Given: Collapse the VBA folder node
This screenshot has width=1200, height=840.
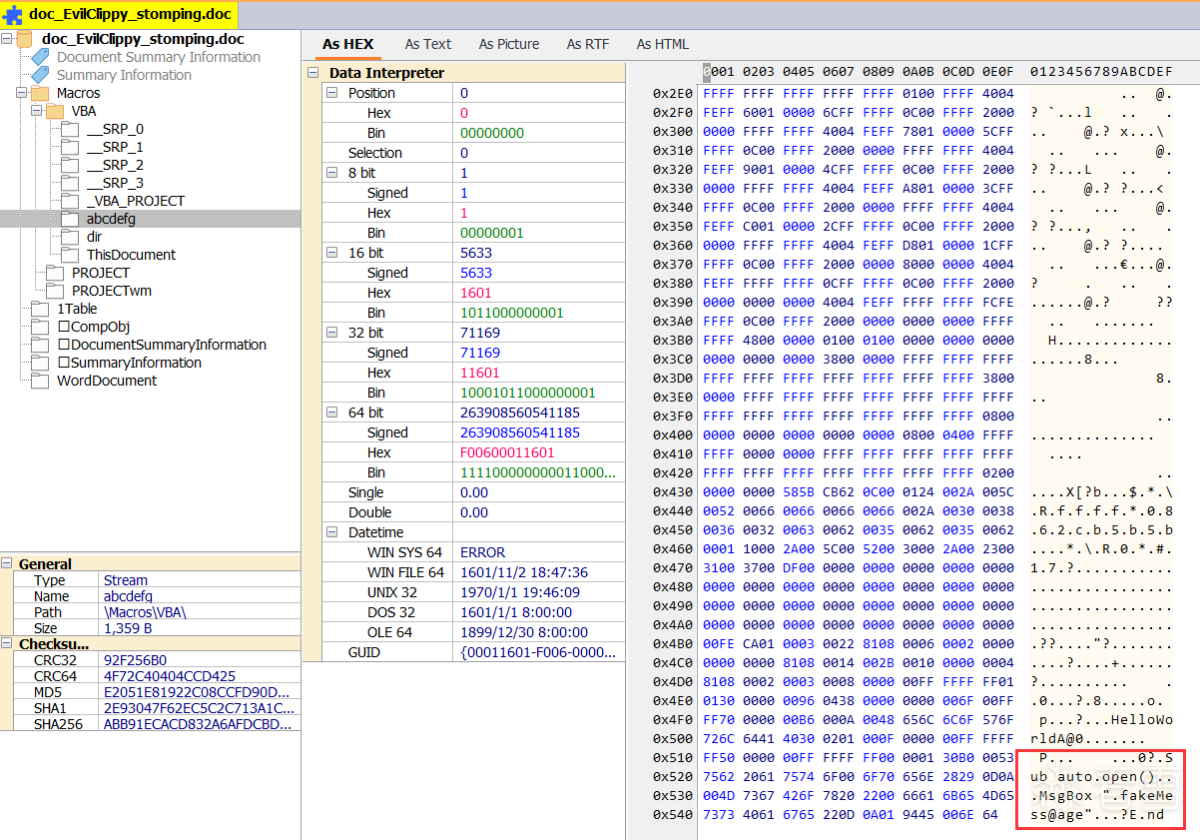Looking at the screenshot, I should [36, 111].
